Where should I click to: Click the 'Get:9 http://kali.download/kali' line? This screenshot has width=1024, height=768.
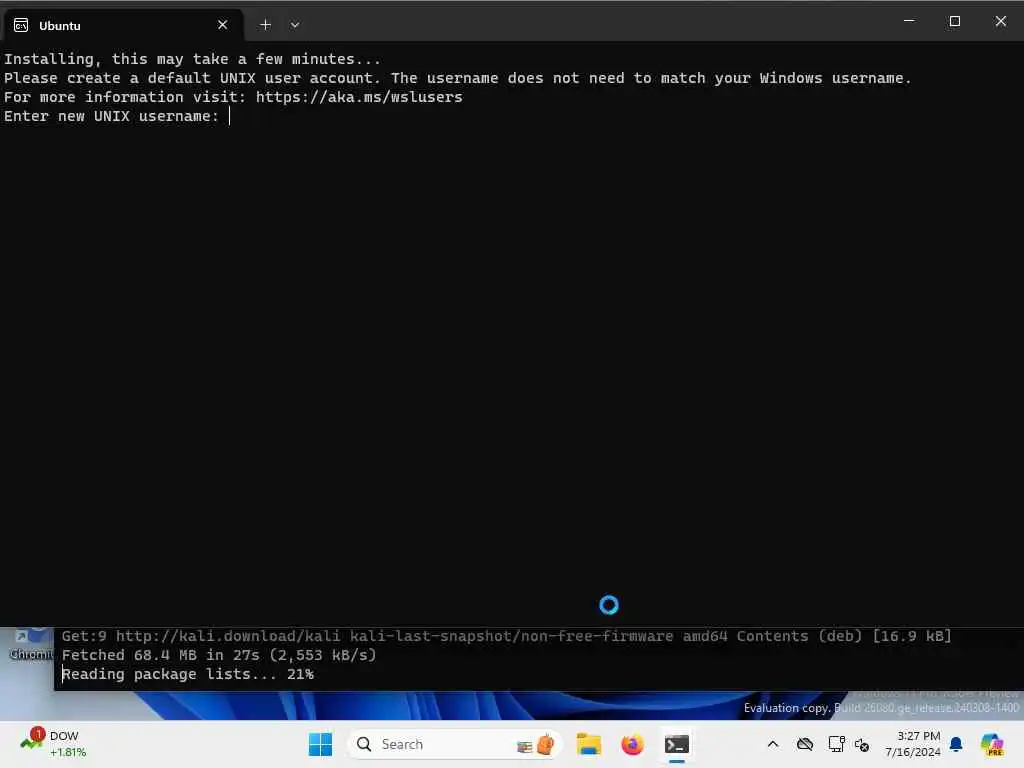(506, 636)
